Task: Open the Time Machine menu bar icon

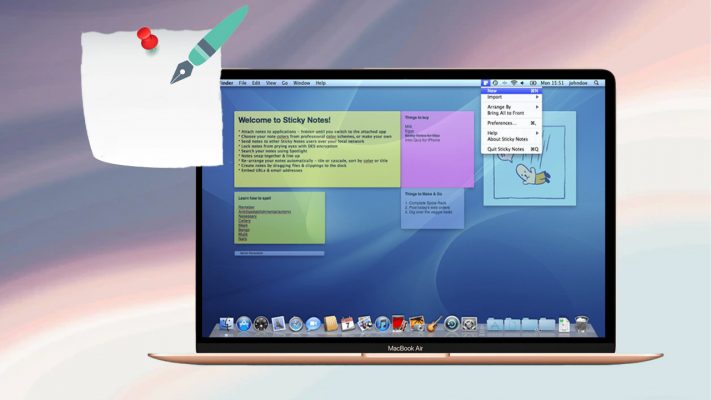Action: 495,83
